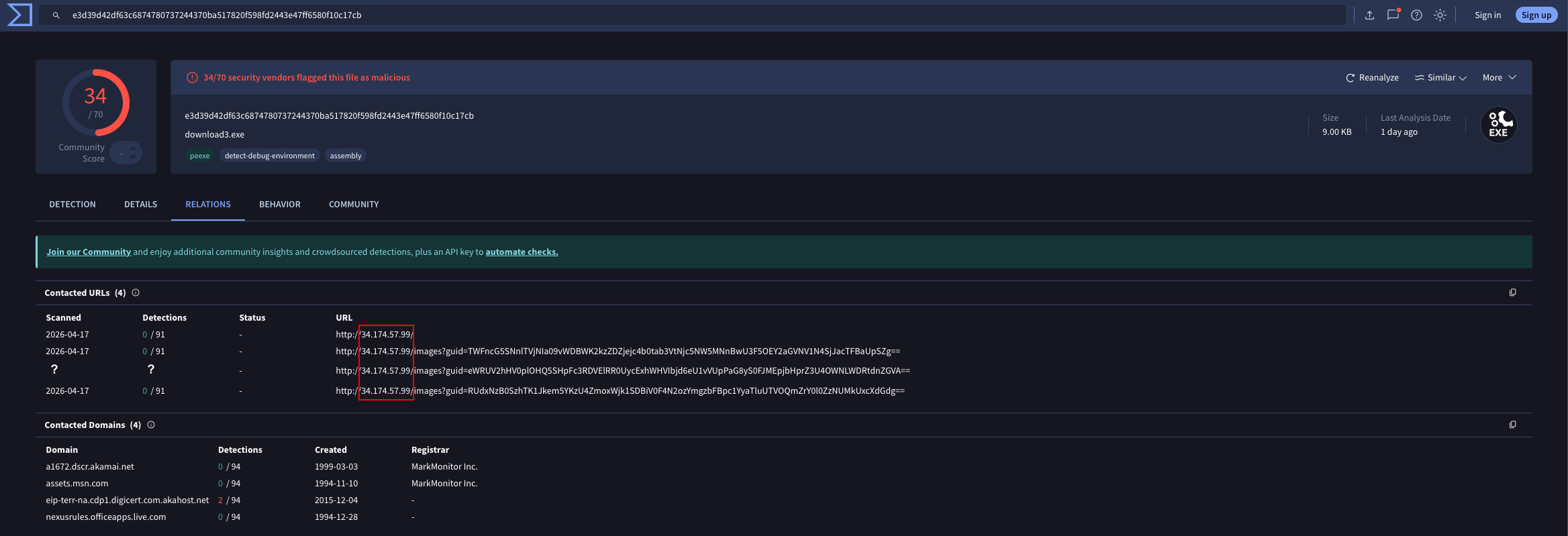Switch to the DETECTION tab
1568x536 pixels.
tap(72, 205)
